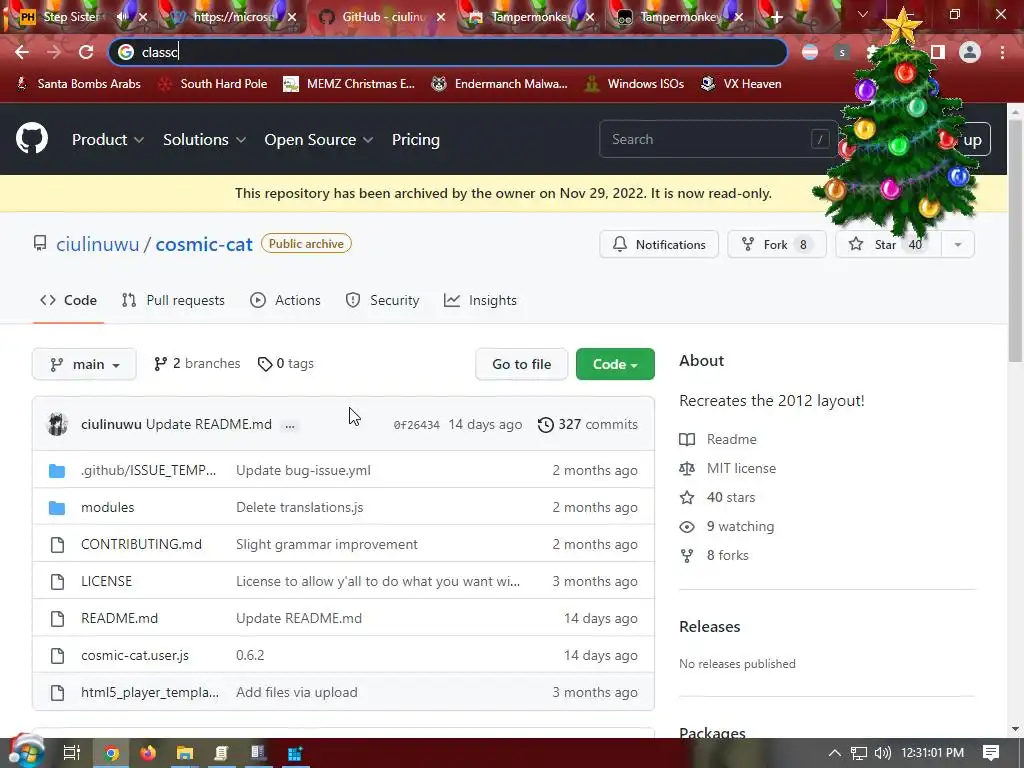
Task: Open Task View on the taskbar
Action: (x=72, y=753)
